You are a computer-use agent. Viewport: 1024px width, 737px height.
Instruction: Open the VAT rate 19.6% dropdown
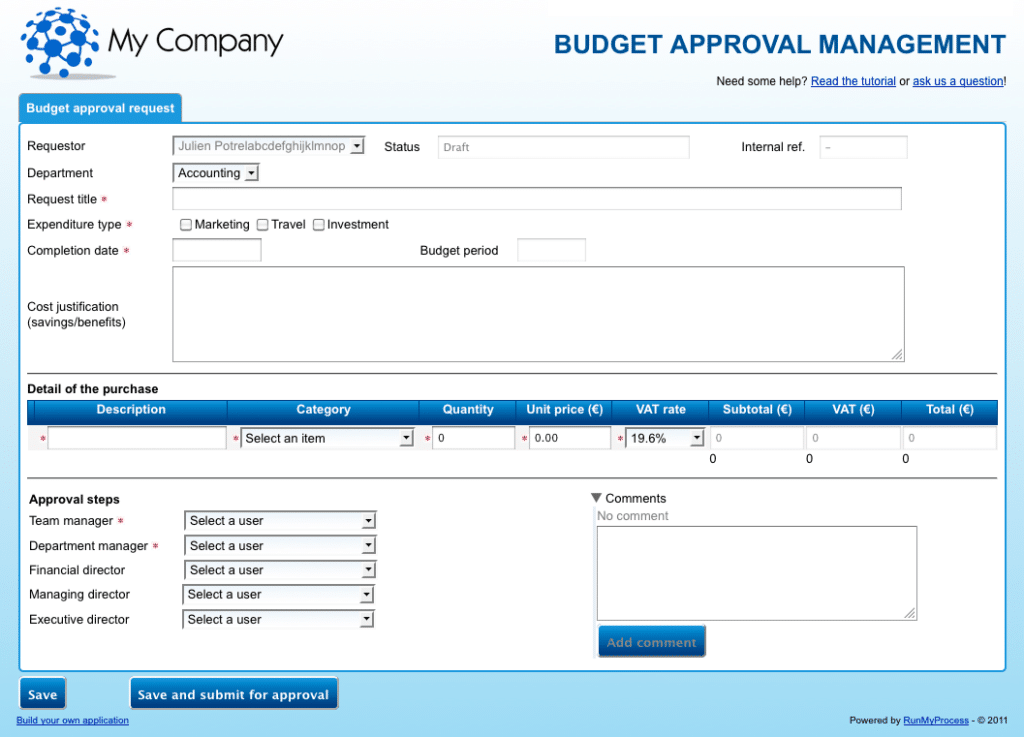pyautogui.click(x=665, y=438)
